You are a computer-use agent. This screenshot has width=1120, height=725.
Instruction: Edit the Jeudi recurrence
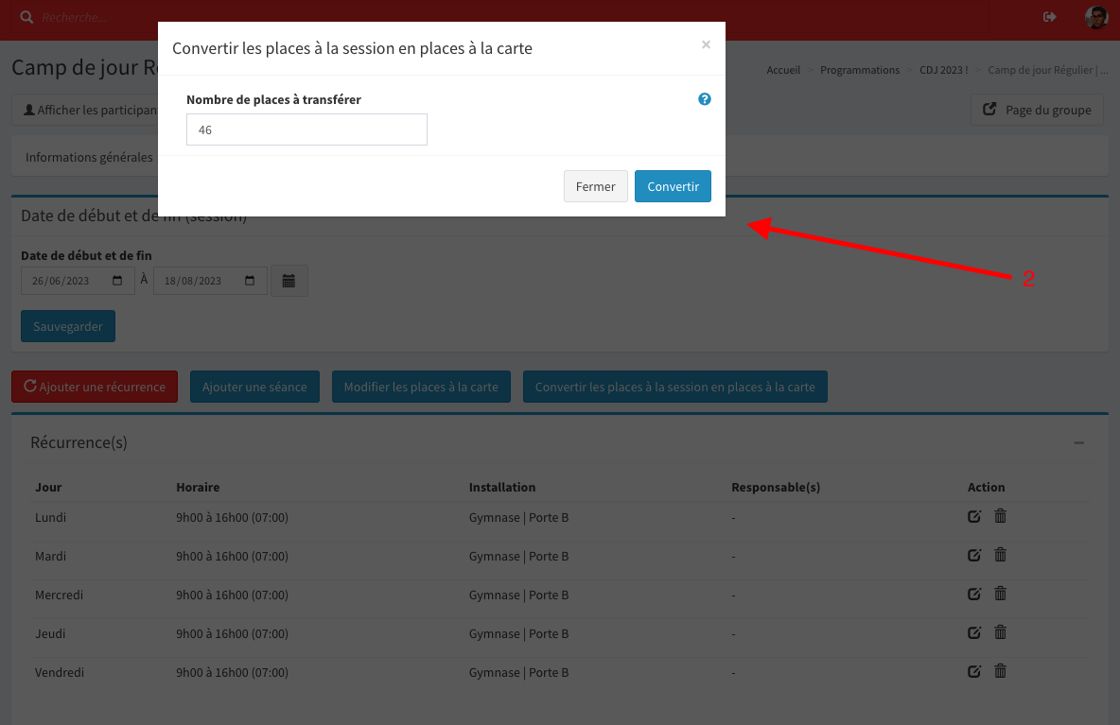pos(974,633)
